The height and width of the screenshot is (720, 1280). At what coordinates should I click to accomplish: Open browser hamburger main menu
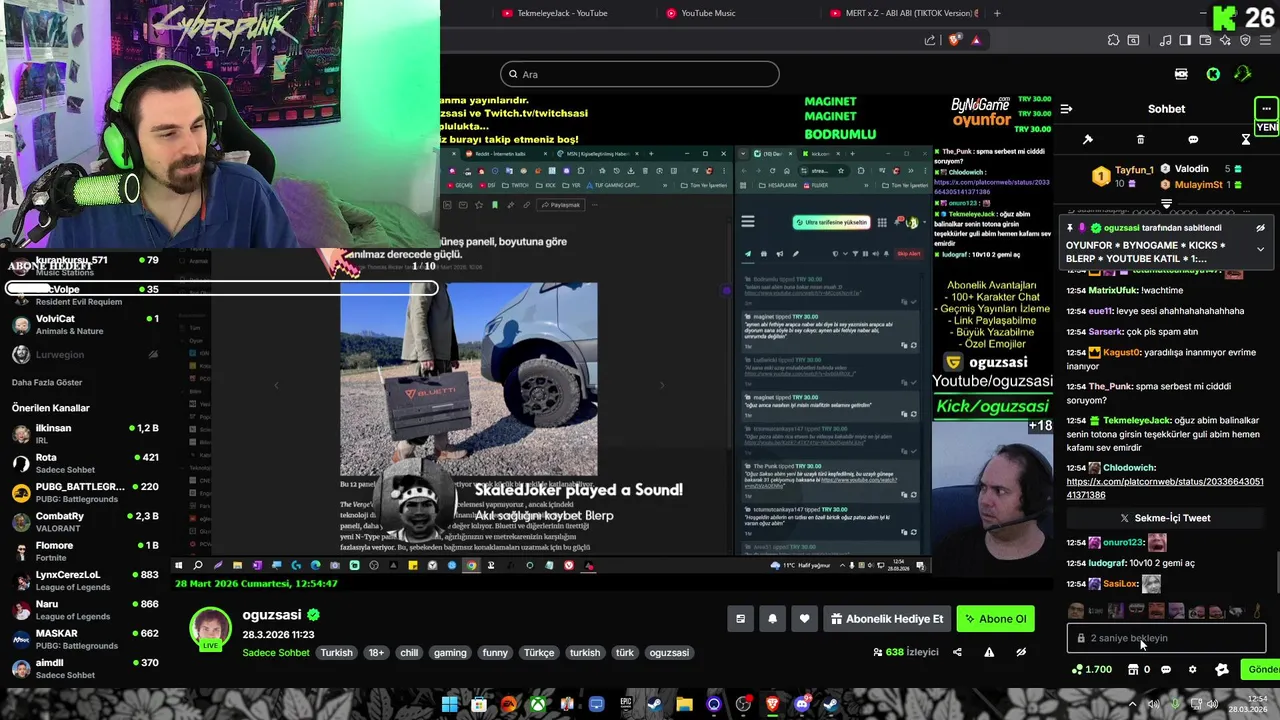[x=1267, y=40]
